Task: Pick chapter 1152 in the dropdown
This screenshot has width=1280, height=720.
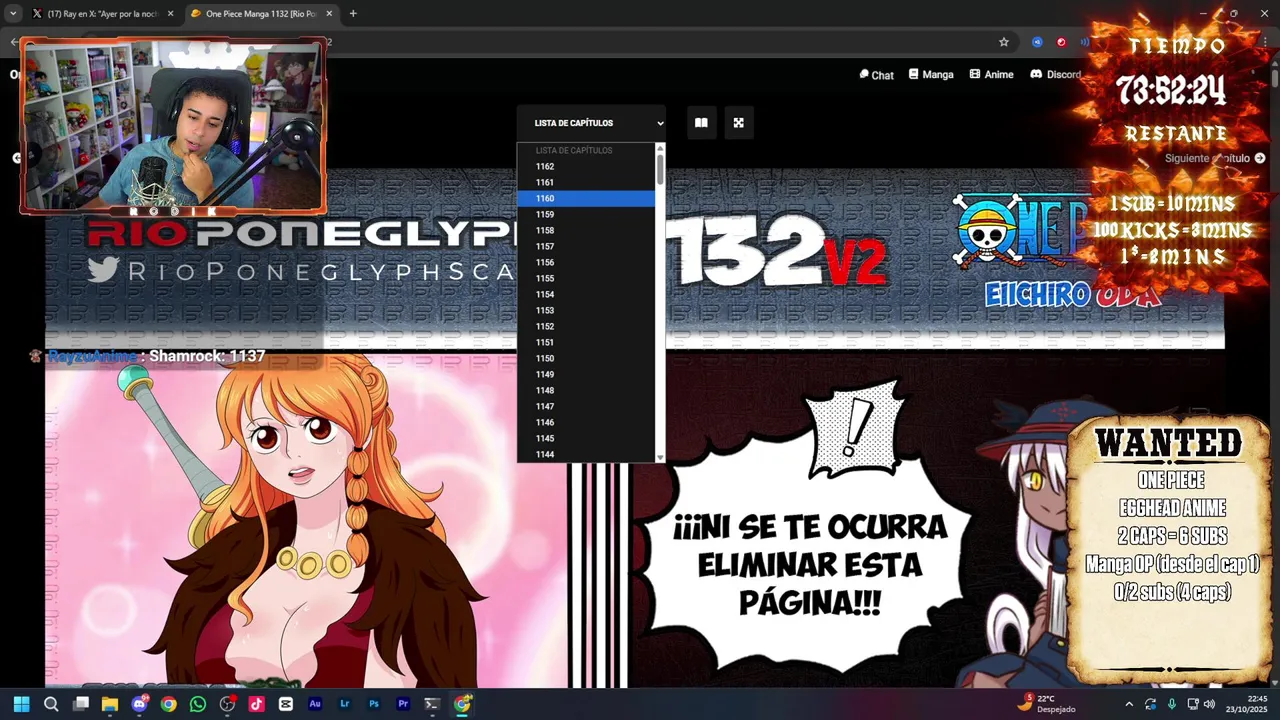Action: click(x=586, y=327)
